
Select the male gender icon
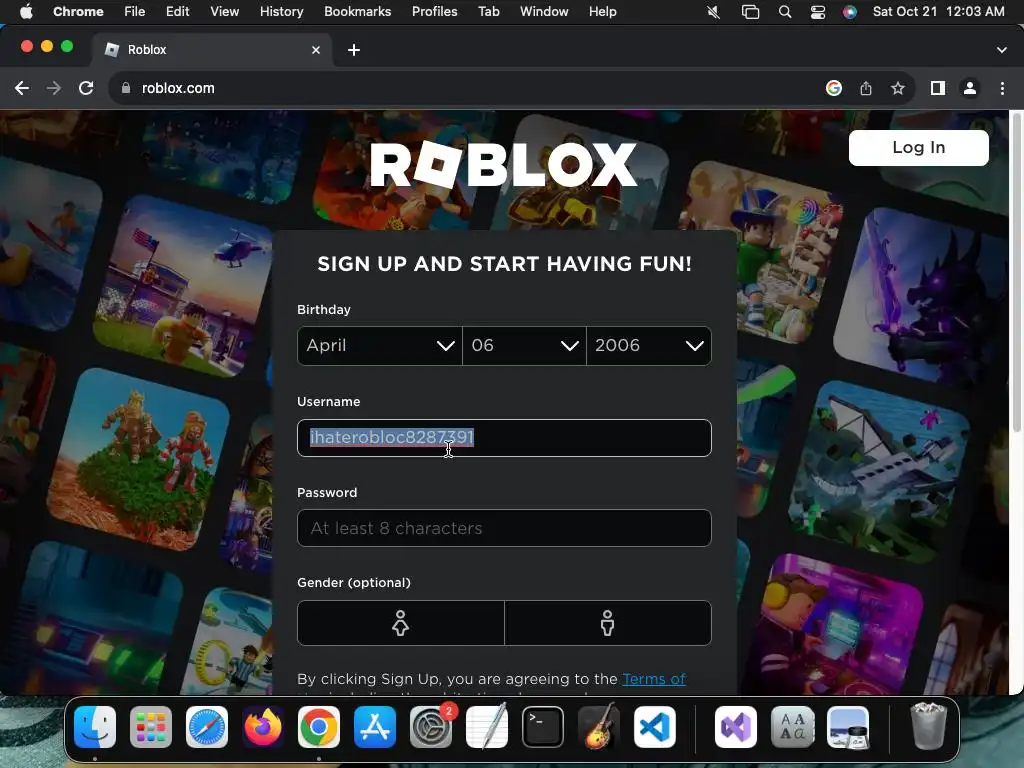[607, 623]
